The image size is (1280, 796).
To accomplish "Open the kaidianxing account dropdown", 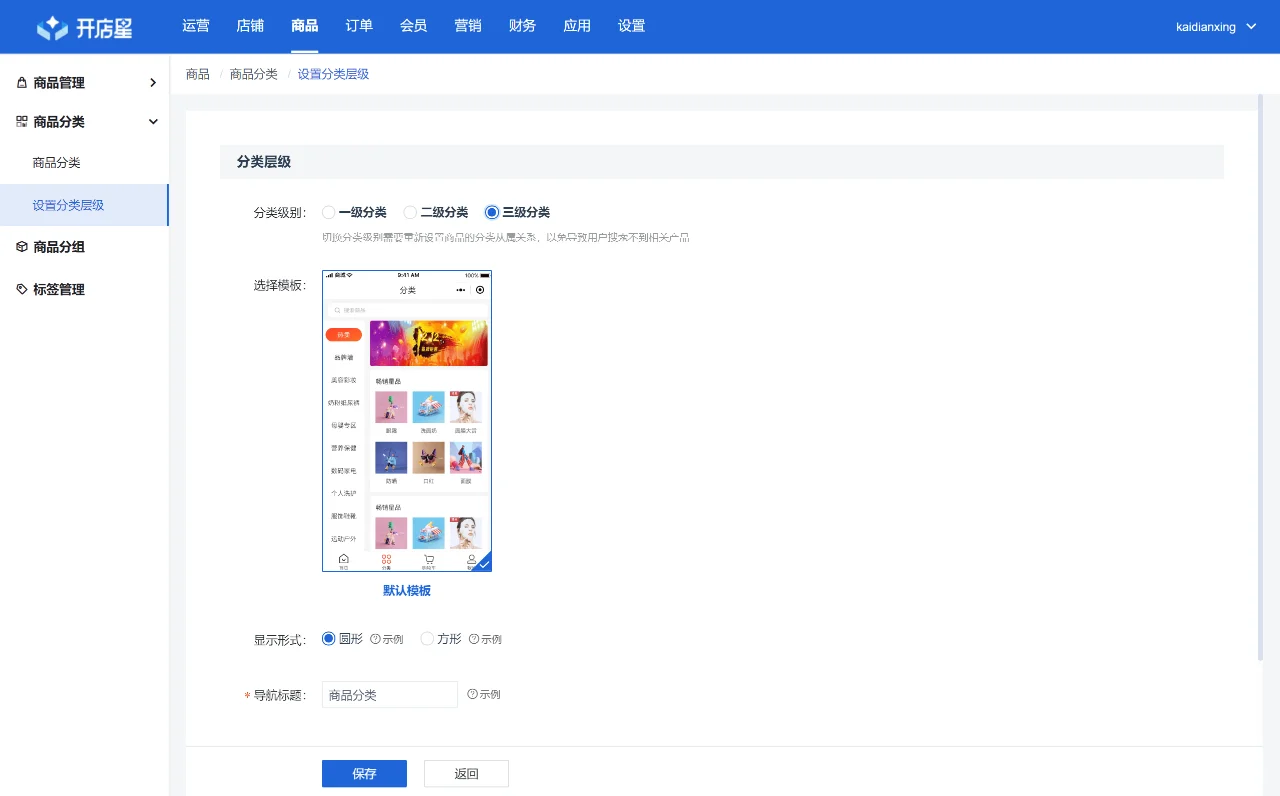I will 1216,27.
